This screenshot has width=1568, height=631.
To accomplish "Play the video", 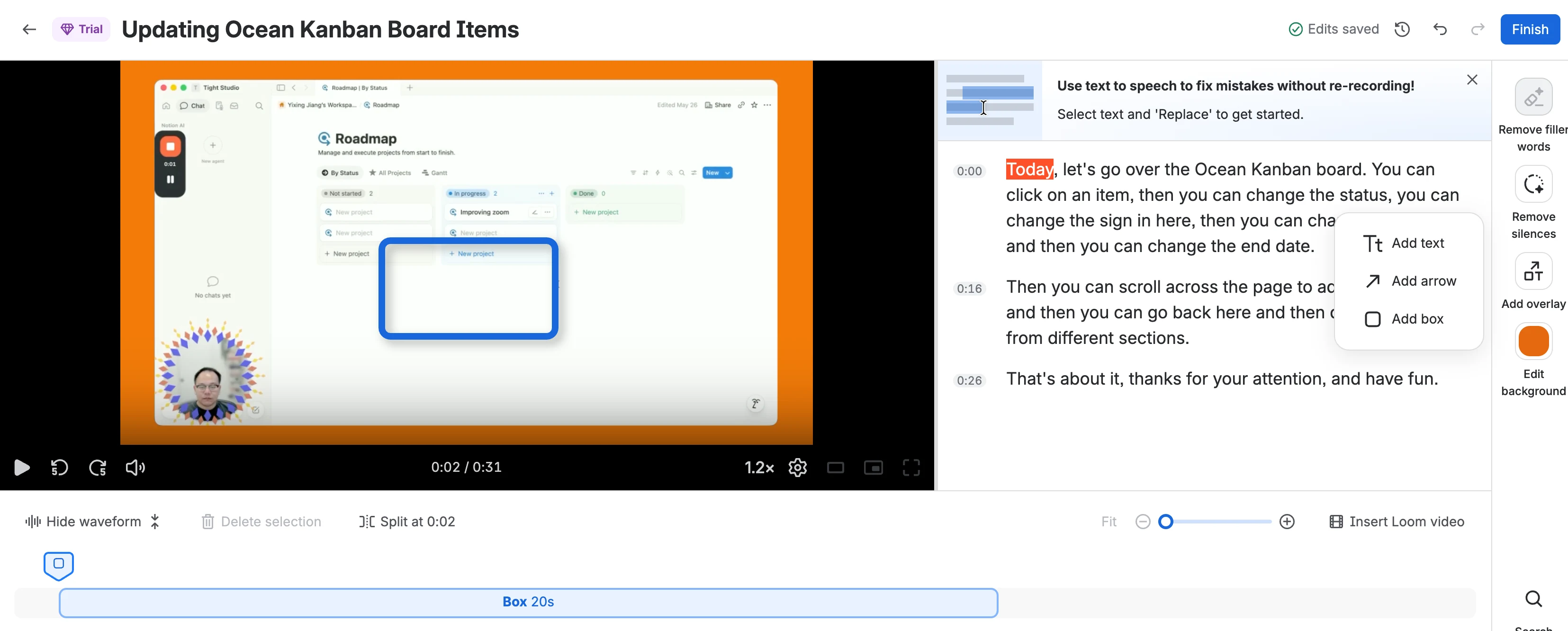I will tap(21, 467).
